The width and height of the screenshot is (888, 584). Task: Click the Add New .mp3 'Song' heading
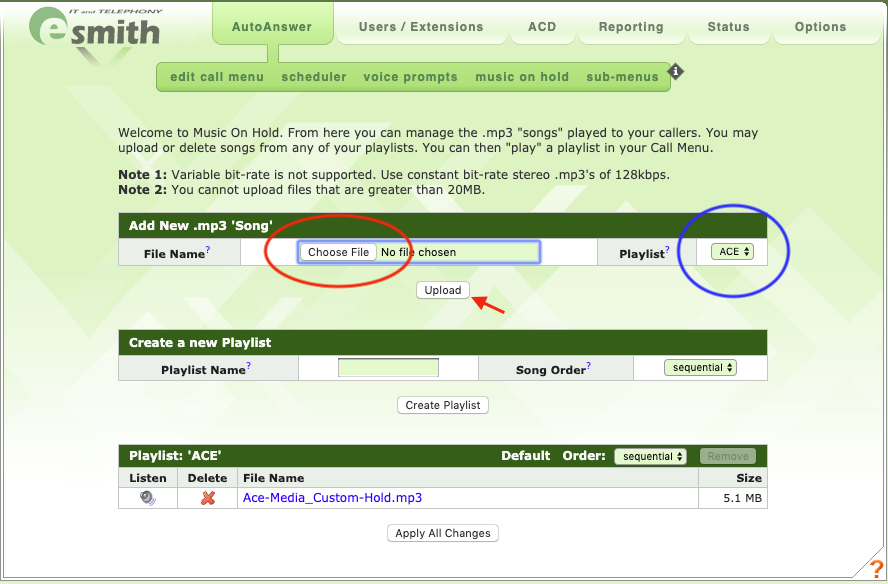pos(200,225)
